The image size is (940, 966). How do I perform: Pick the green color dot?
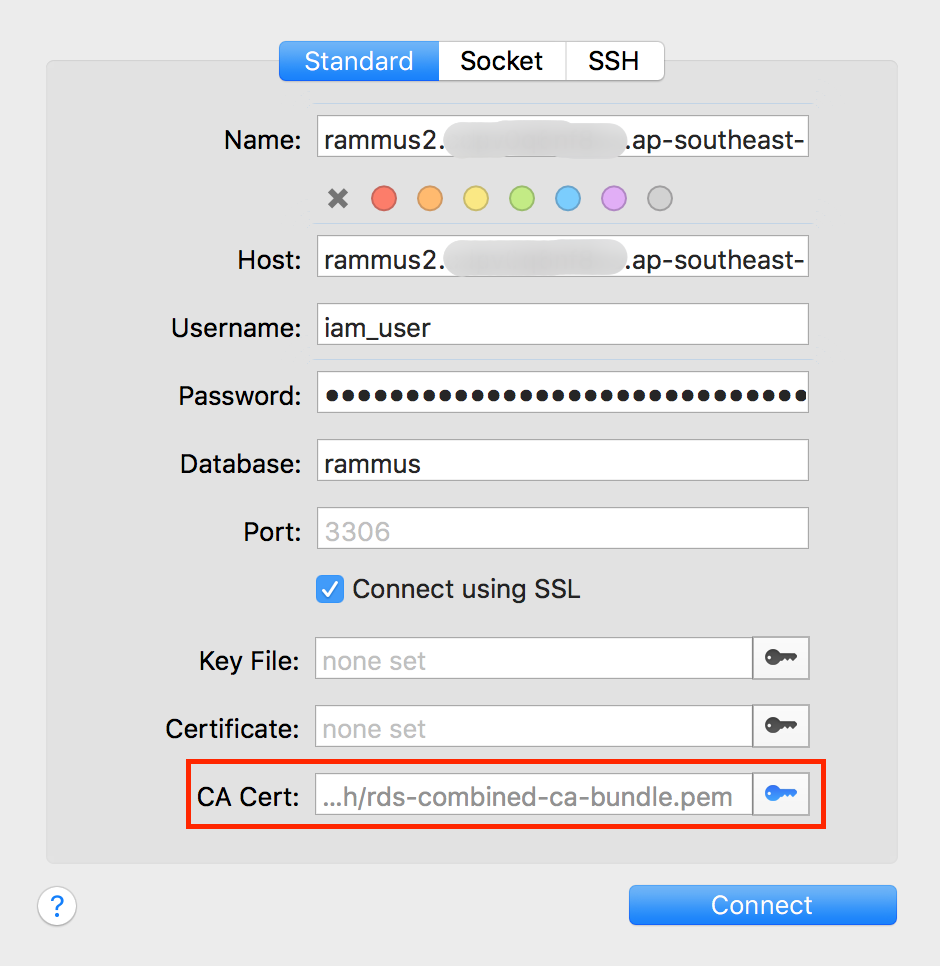point(522,198)
